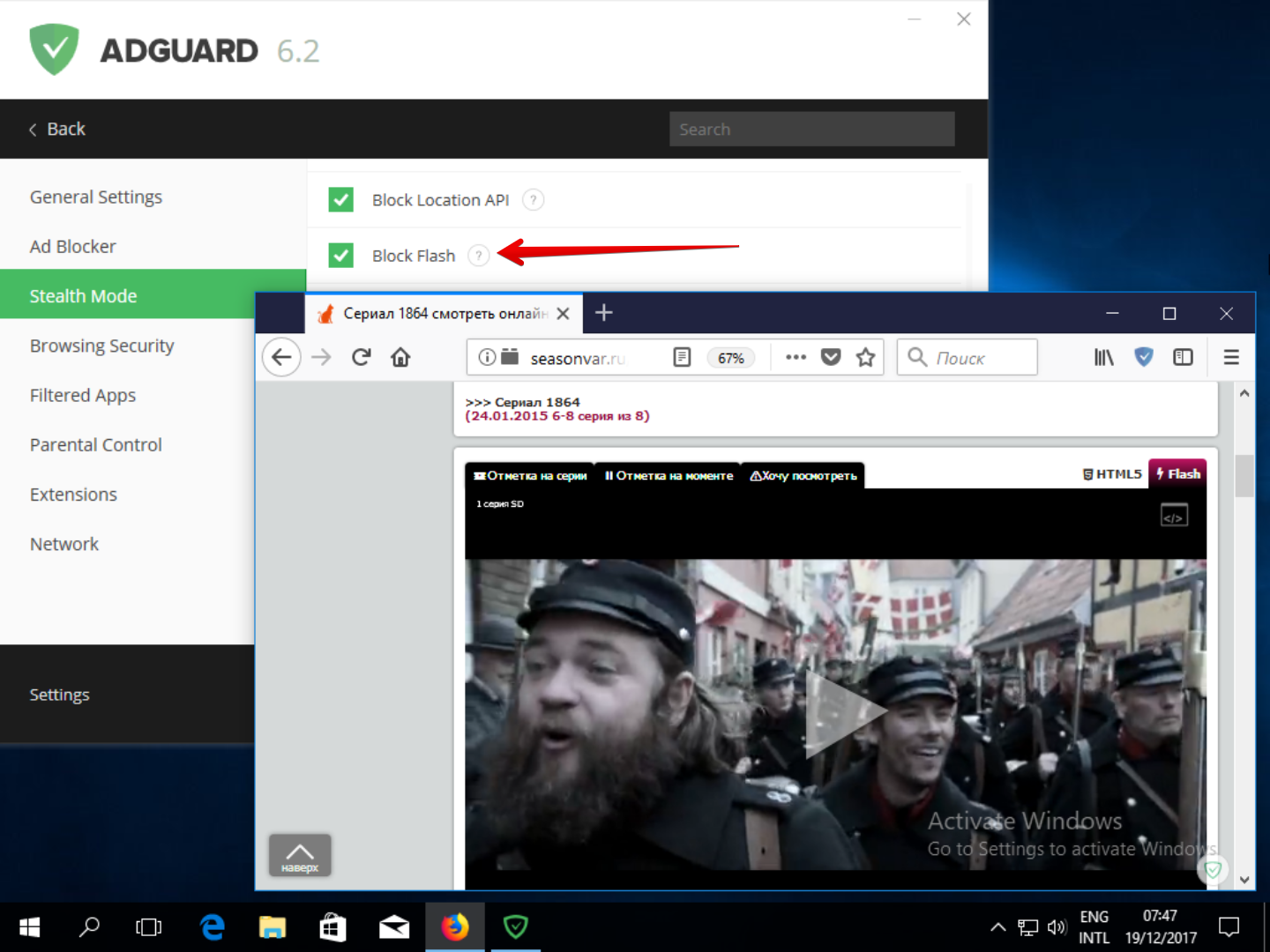Bookmark the page with the star icon
The height and width of the screenshot is (952, 1270).
click(x=865, y=357)
